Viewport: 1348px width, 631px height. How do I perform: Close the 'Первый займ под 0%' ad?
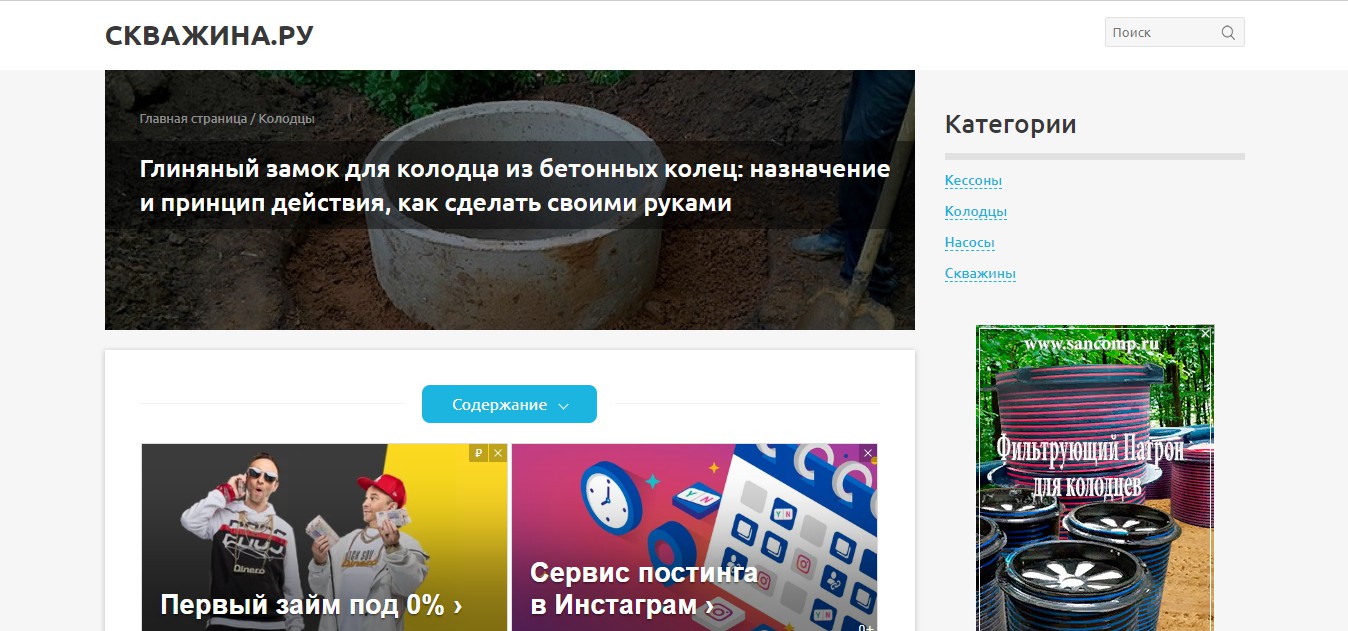[498, 453]
